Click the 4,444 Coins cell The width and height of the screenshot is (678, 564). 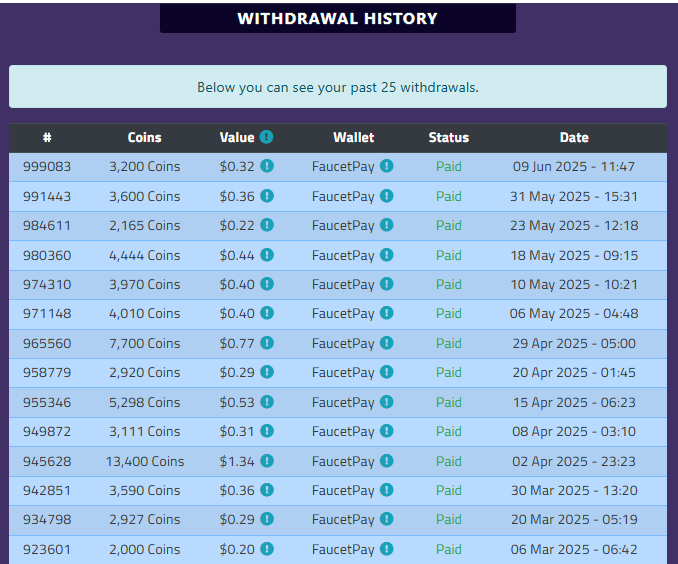click(x=144, y=255)
